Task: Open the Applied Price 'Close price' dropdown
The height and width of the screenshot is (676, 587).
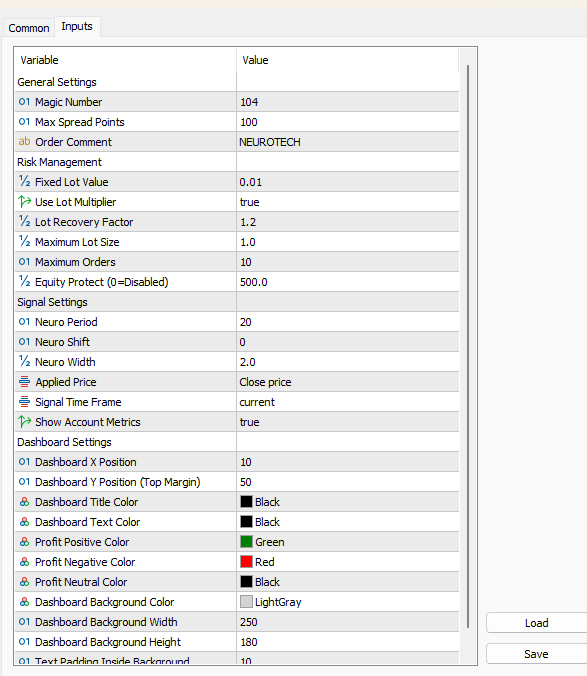Action: [348, 382]
